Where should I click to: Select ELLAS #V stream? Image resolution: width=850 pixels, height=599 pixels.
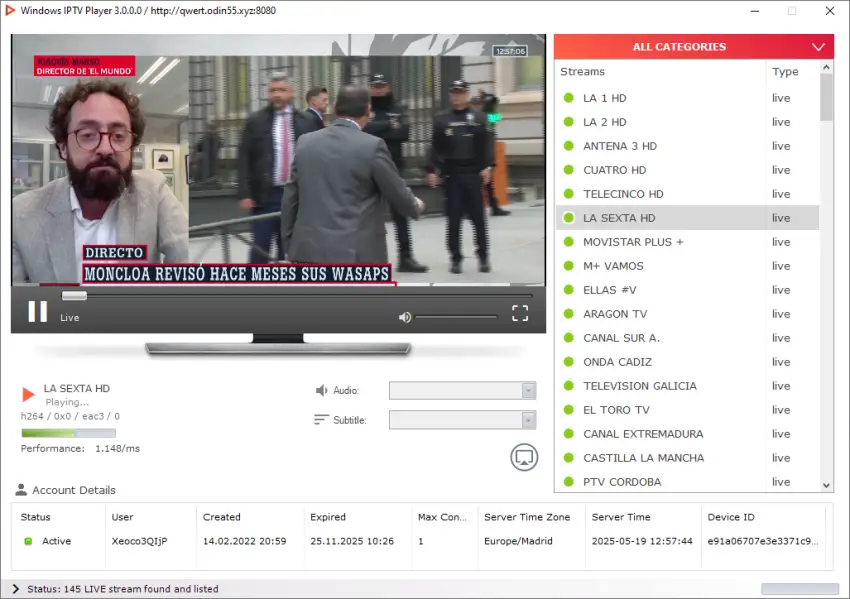pyautogui.click(x=687, y=290)
